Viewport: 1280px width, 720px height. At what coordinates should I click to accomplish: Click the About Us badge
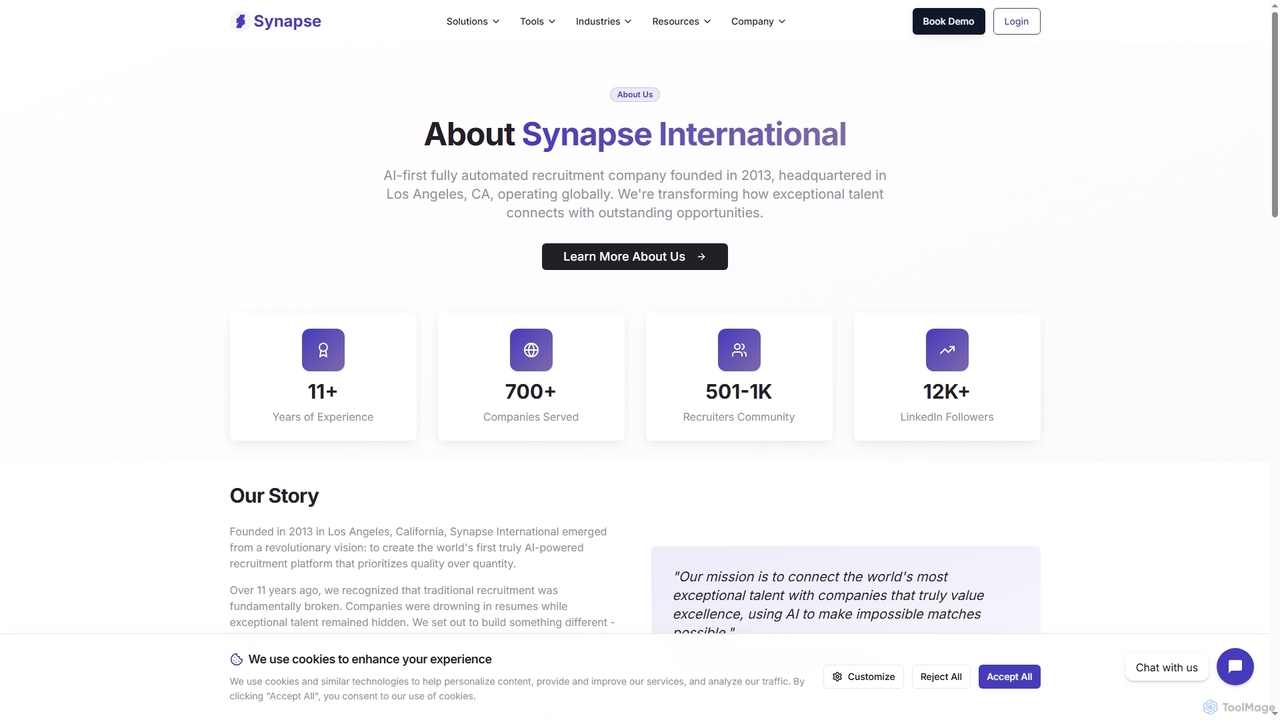(x=635, y=94)
